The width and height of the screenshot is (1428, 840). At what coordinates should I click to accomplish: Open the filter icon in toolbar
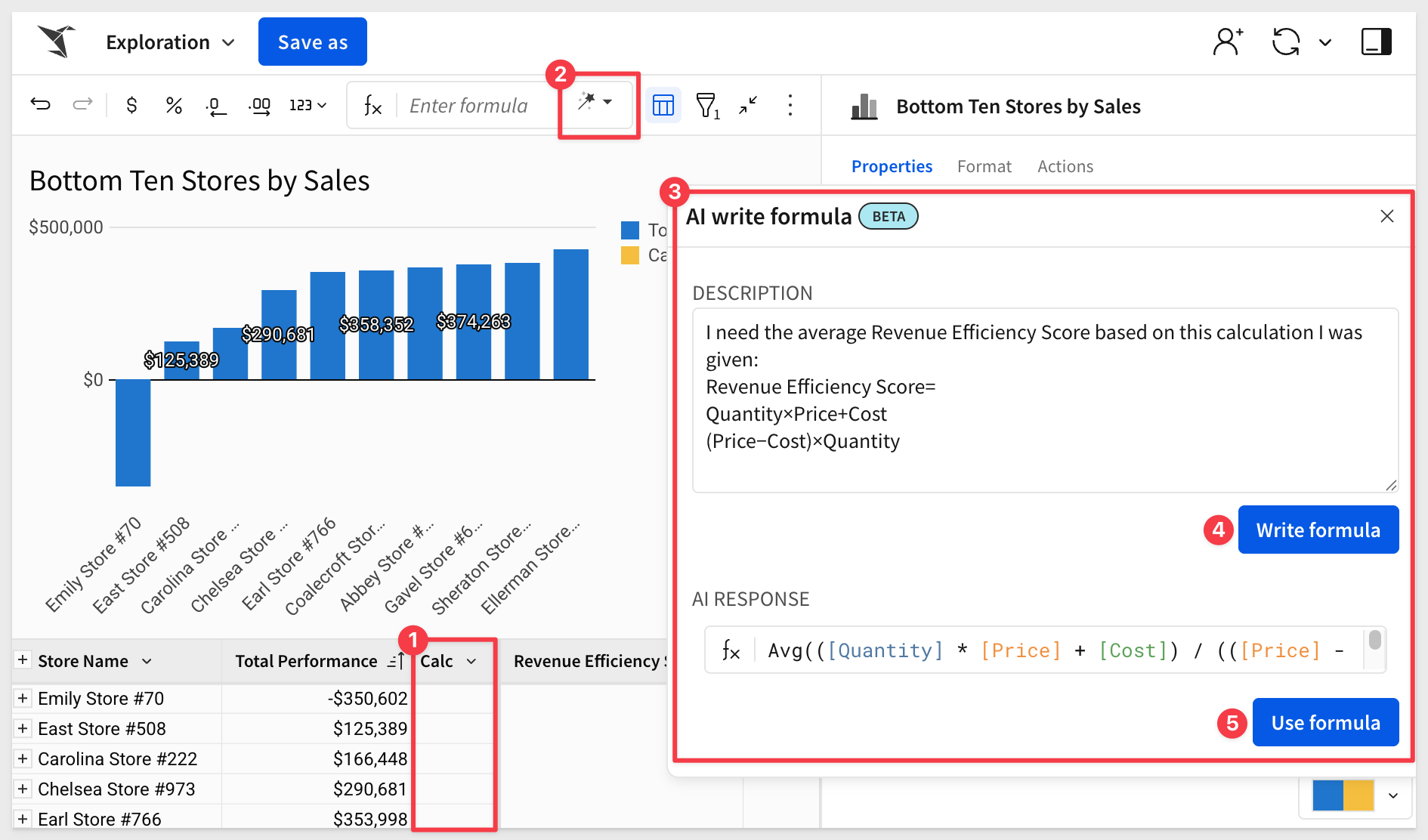(x=706, y=106)
